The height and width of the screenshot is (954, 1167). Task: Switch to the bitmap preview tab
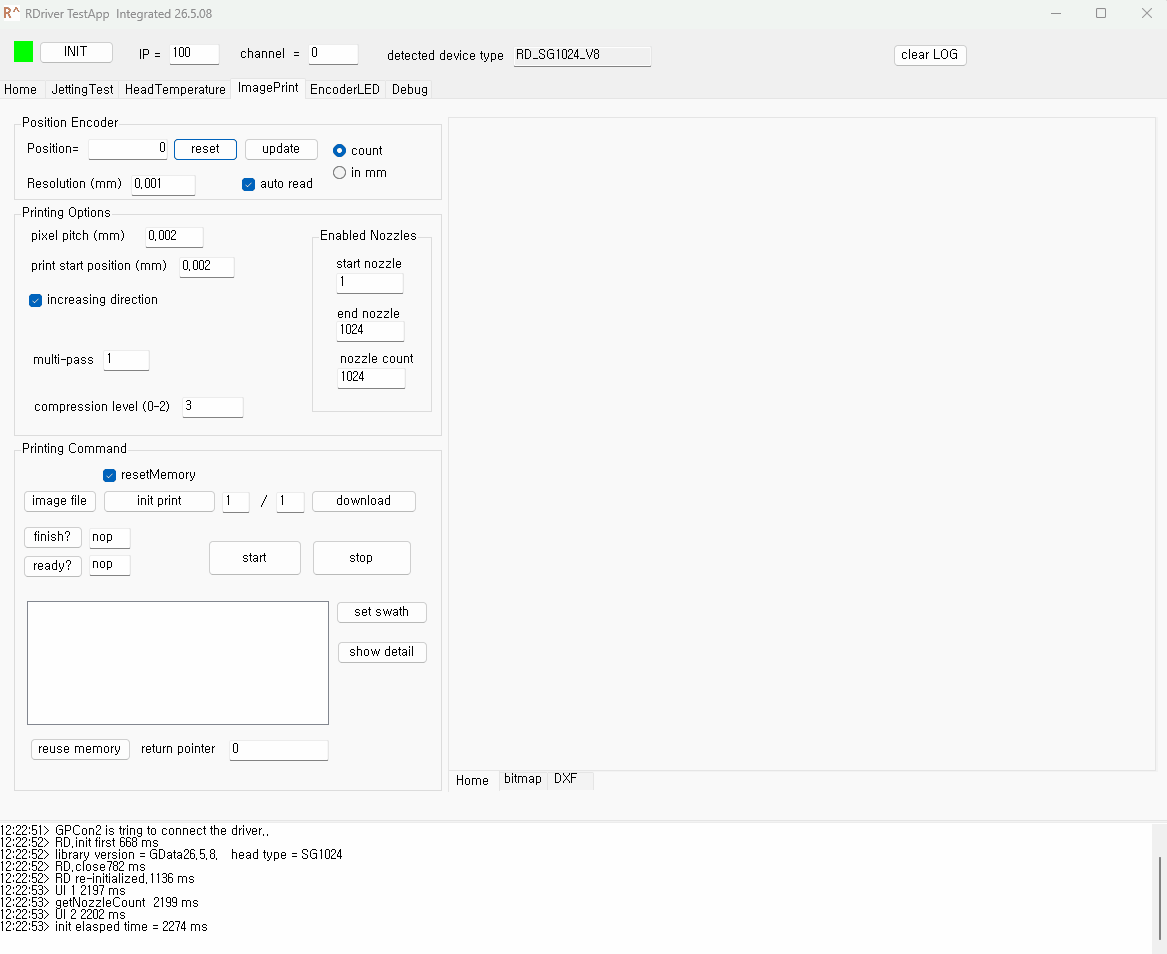[x=522, y=779]
